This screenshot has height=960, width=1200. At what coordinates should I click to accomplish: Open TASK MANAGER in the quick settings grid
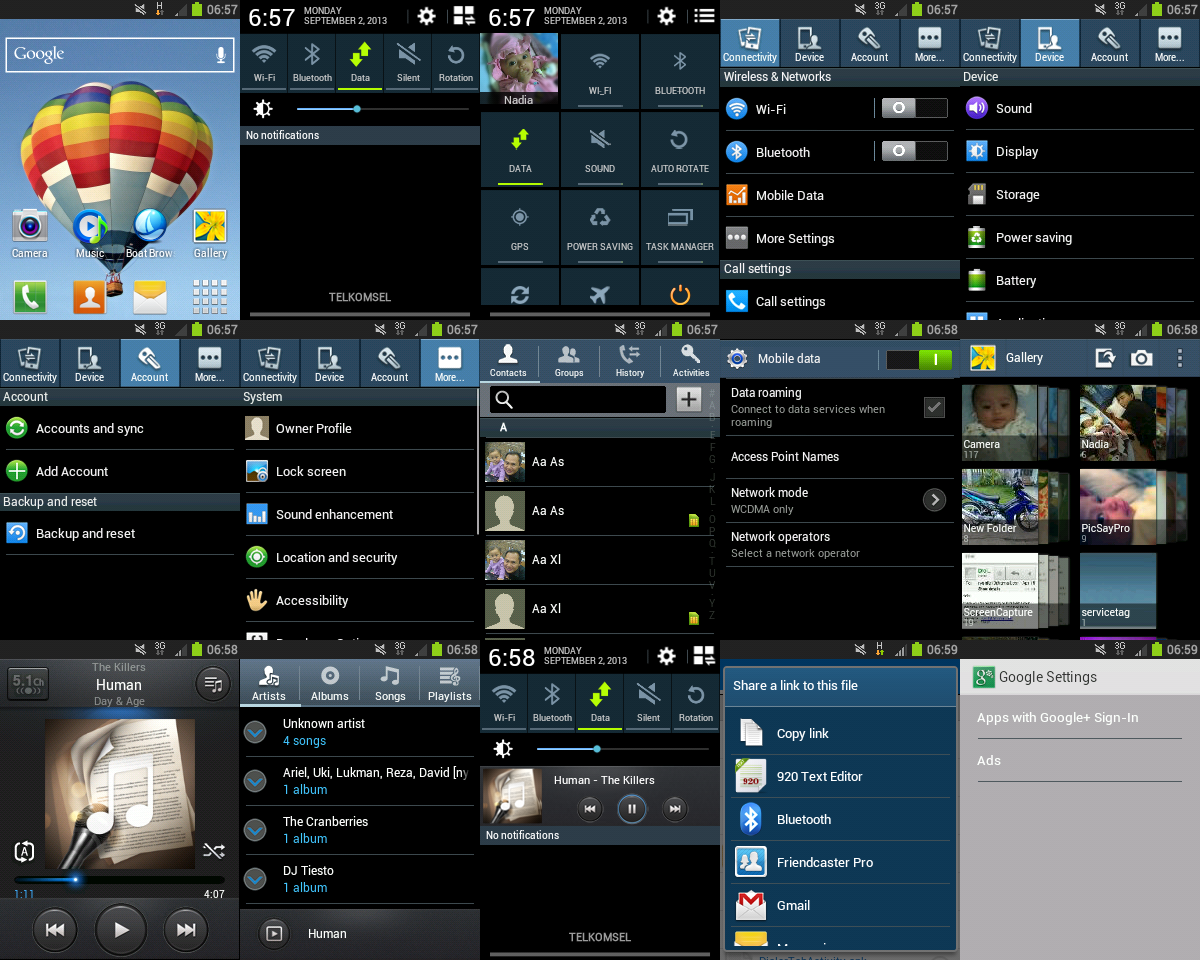(680, 228)
